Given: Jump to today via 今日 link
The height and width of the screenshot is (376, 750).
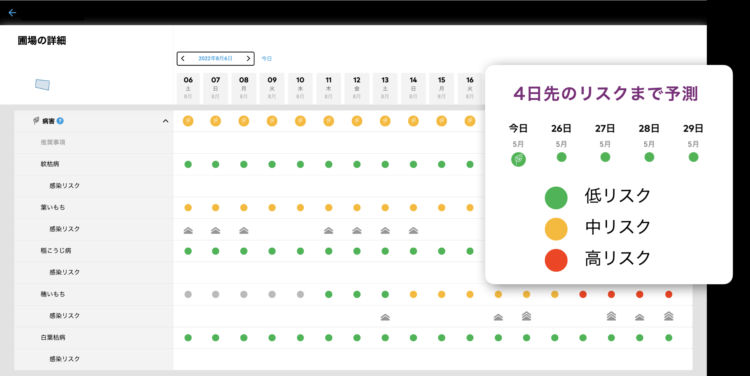Looking at the screenshot, I should click(266, 58).
